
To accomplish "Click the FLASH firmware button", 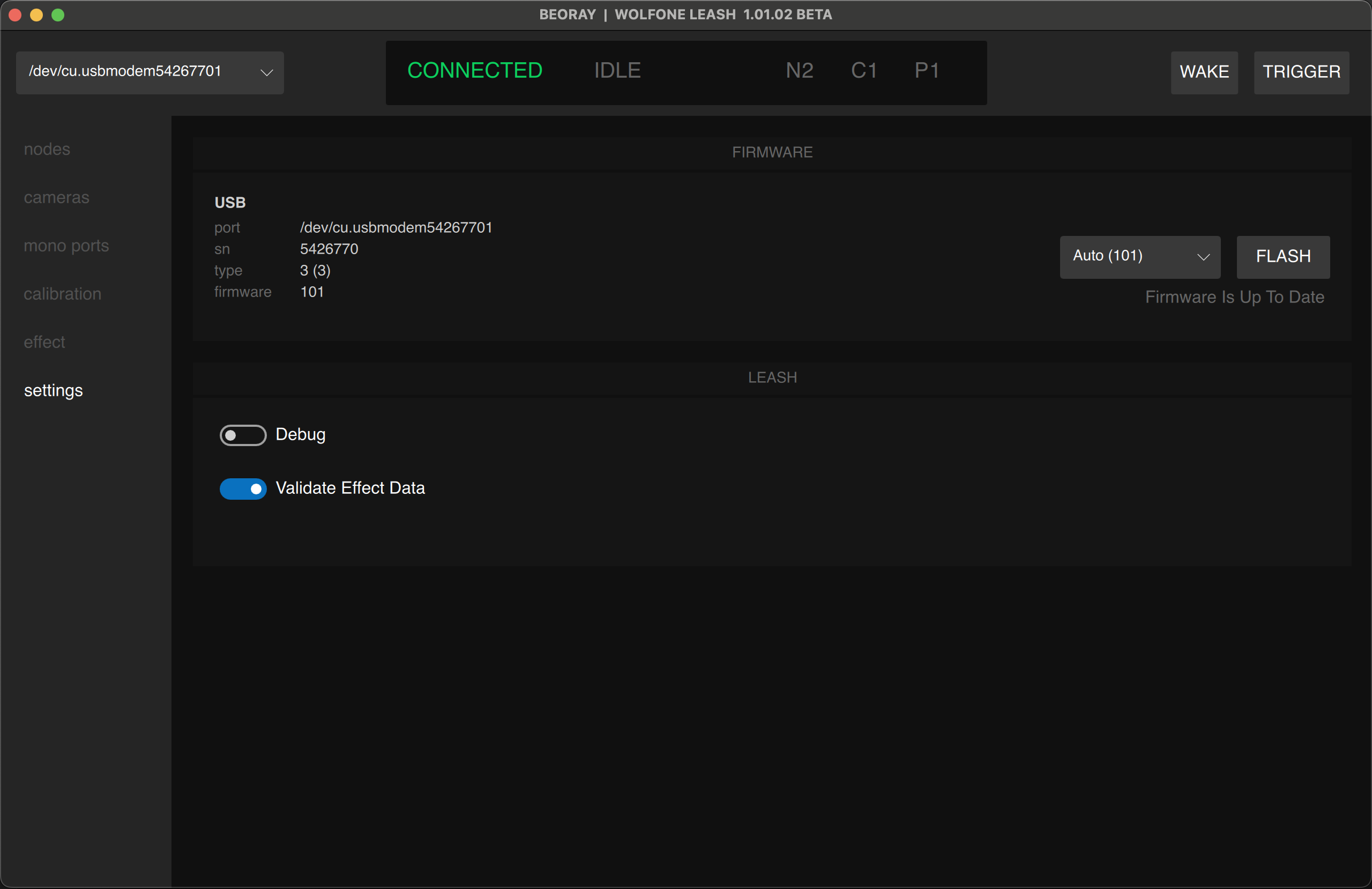I will coord(1282,257).
